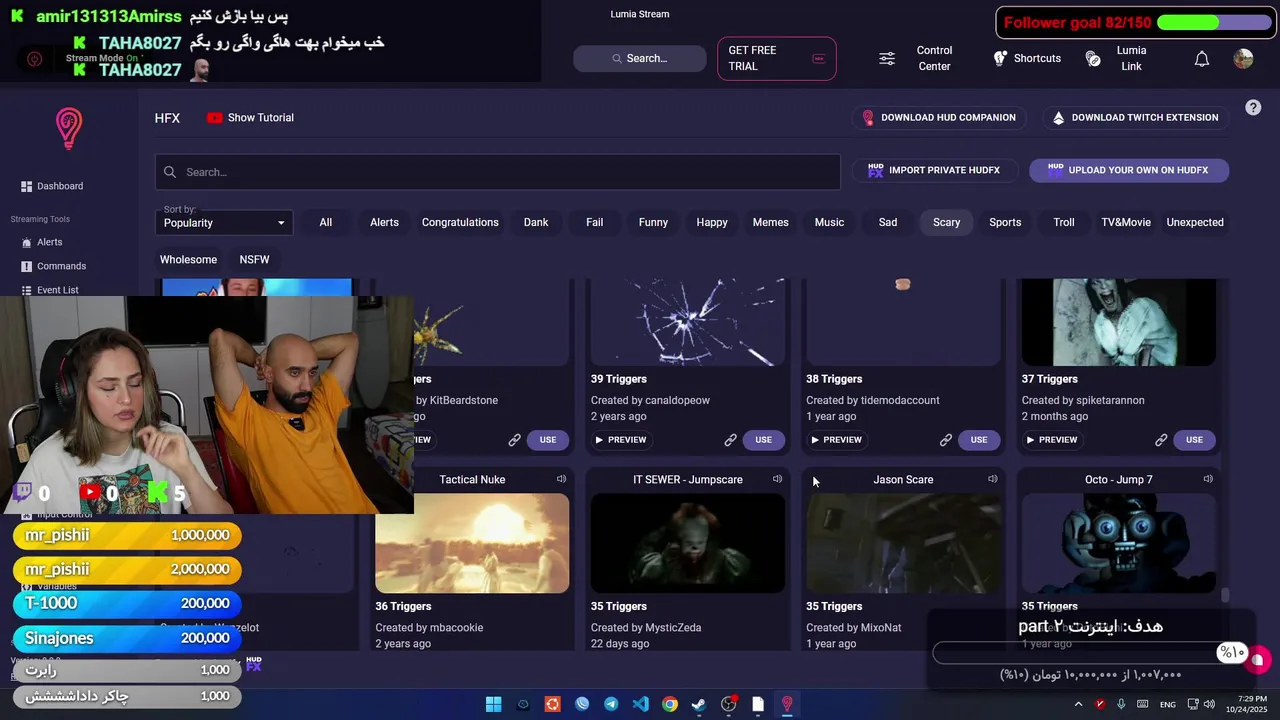
Task: Select the Alerts category tab
Action: [384, 222]
